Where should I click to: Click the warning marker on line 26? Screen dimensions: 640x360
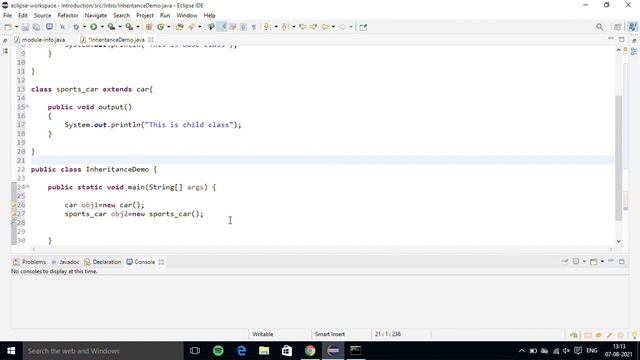click(13, 204)
